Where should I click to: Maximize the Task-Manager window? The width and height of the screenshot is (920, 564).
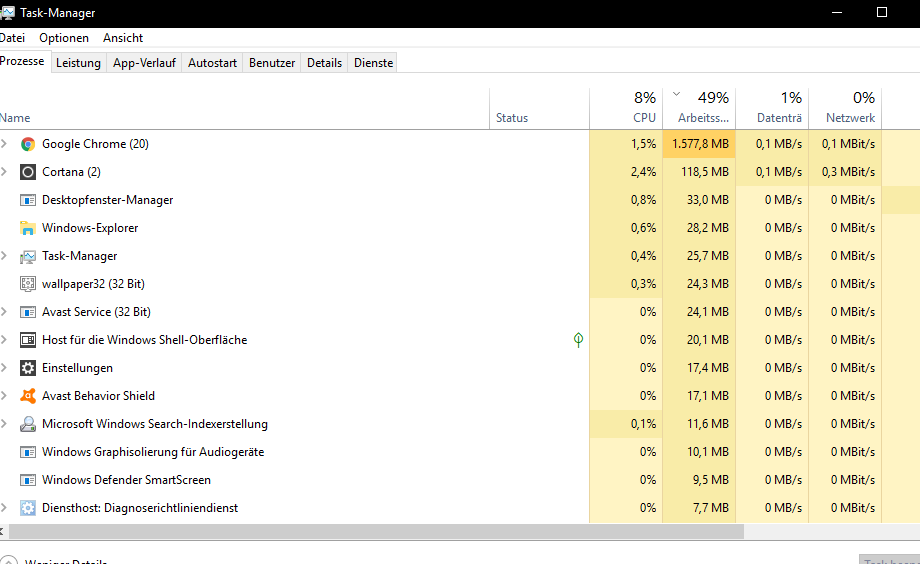(x=881, y=12)
